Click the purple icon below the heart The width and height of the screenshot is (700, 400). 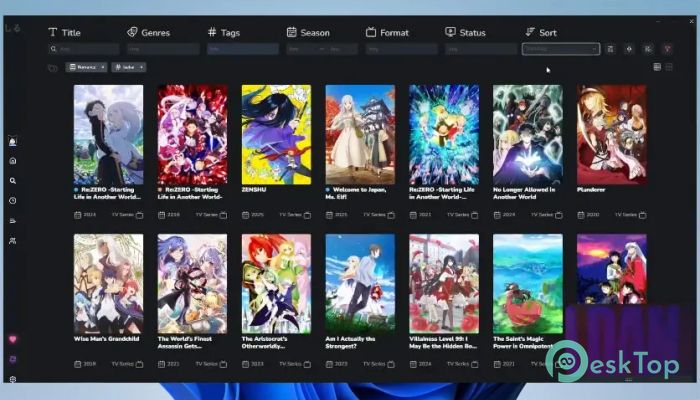[12, 359]
